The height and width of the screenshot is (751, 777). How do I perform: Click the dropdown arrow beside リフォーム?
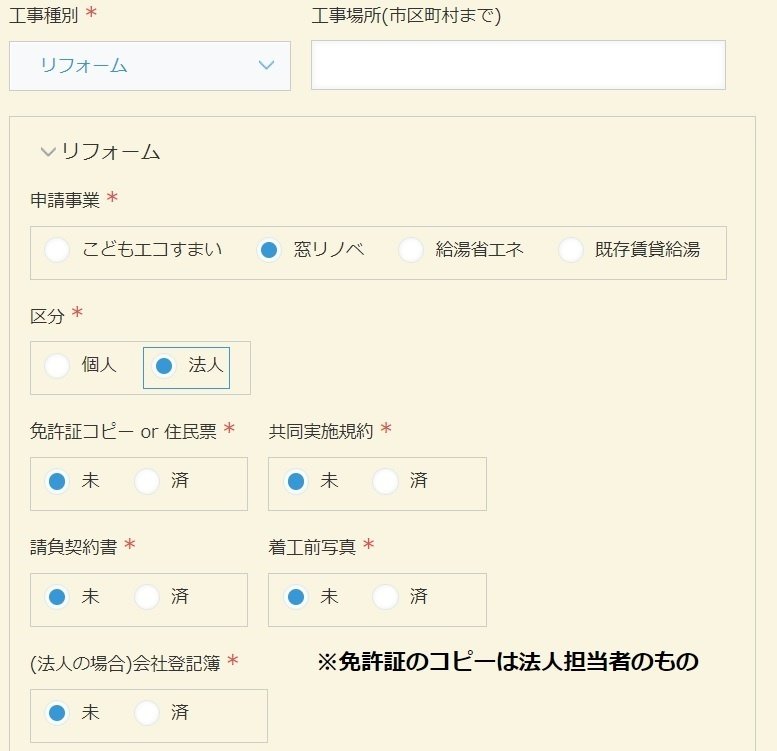pyautogui.click(x=267, y=65)
